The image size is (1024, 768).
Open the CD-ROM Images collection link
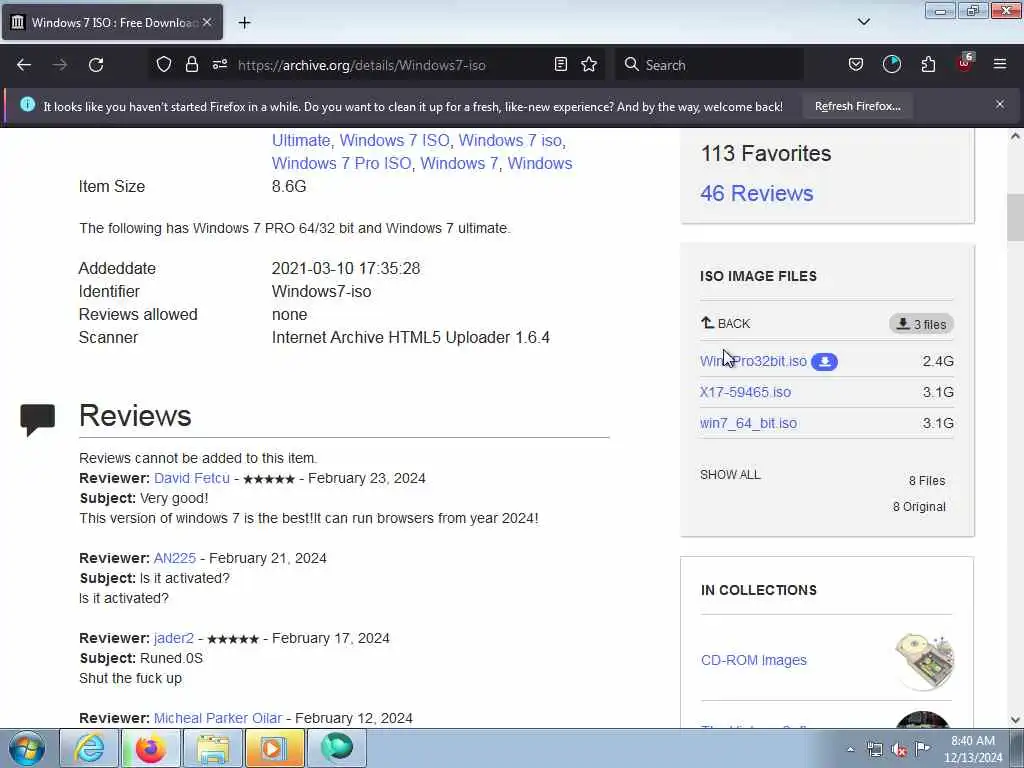point(754,660)
